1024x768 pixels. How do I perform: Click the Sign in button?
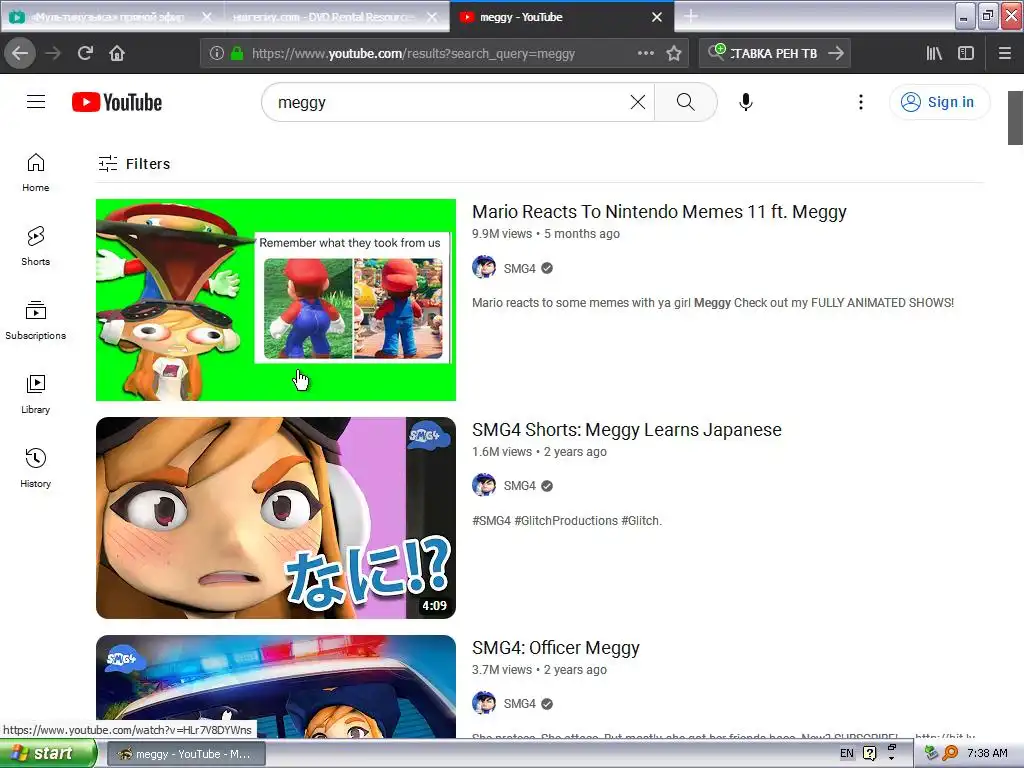point(939,102)
